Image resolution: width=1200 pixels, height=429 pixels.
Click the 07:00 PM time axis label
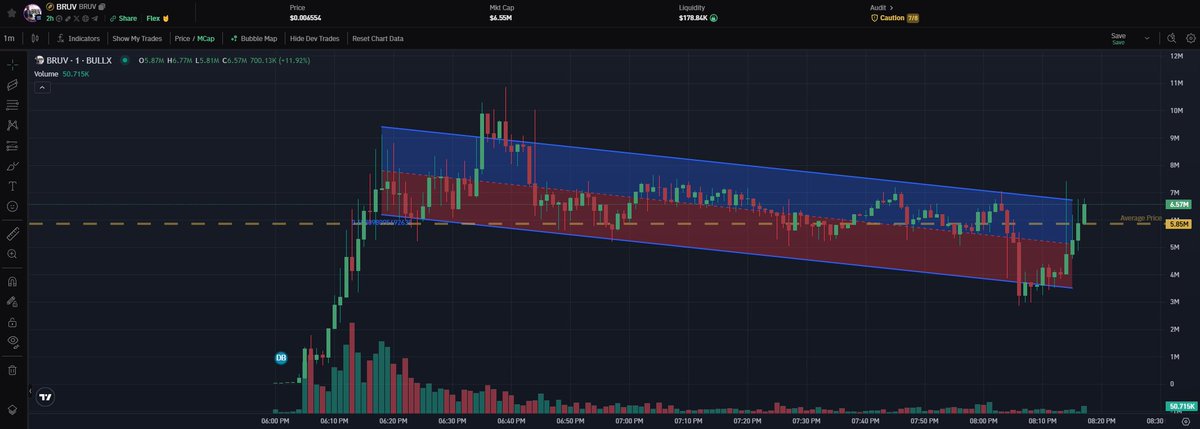[x=630, y=422]
